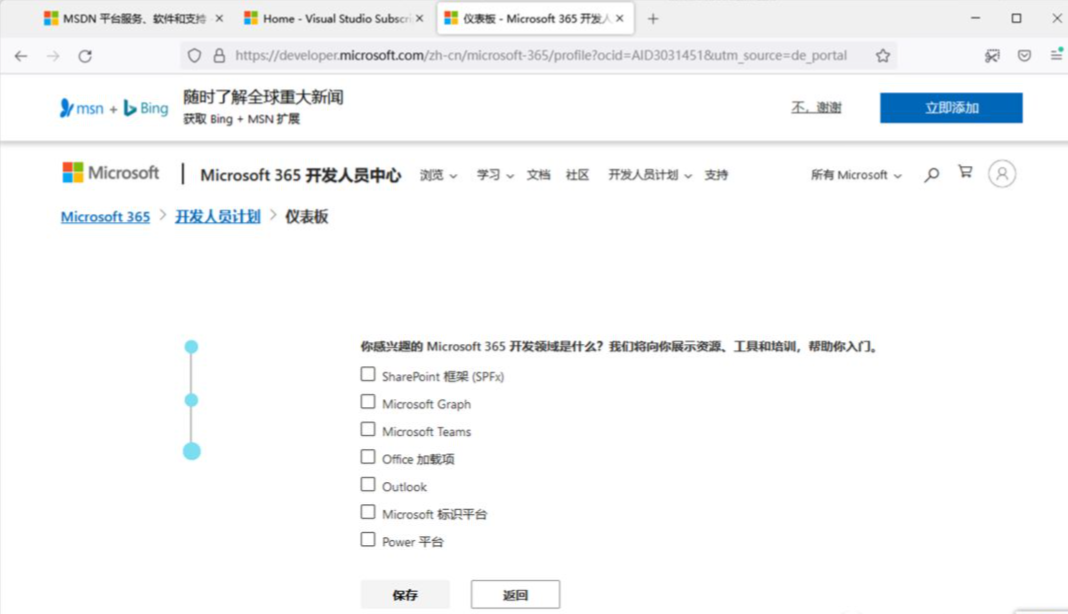Click the browser forward arrow
Viewport: 1068px width, 614px height.
[53, 56]
